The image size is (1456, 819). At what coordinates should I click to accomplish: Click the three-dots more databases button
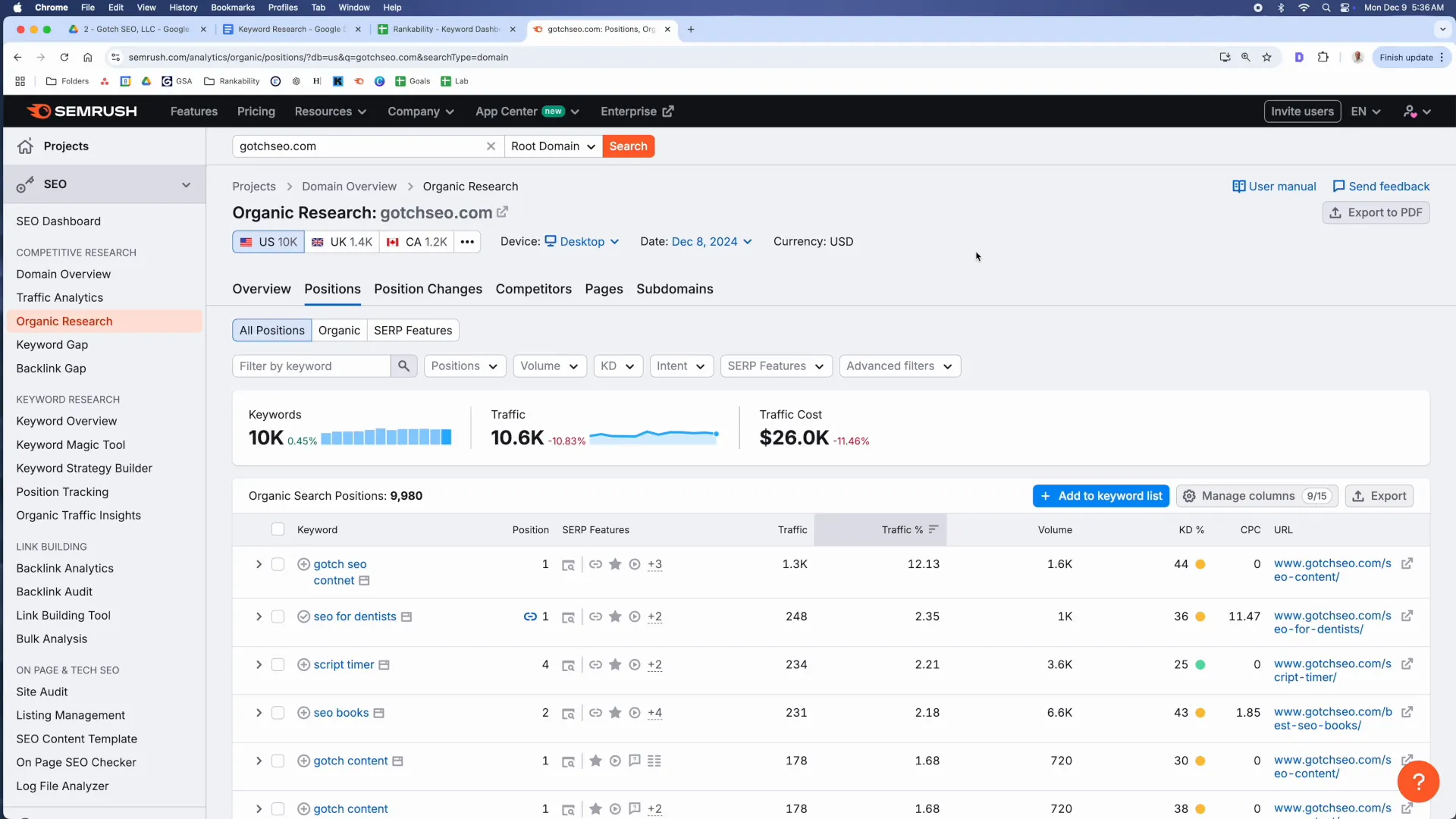pyautogui.click(x=467, y=242)
